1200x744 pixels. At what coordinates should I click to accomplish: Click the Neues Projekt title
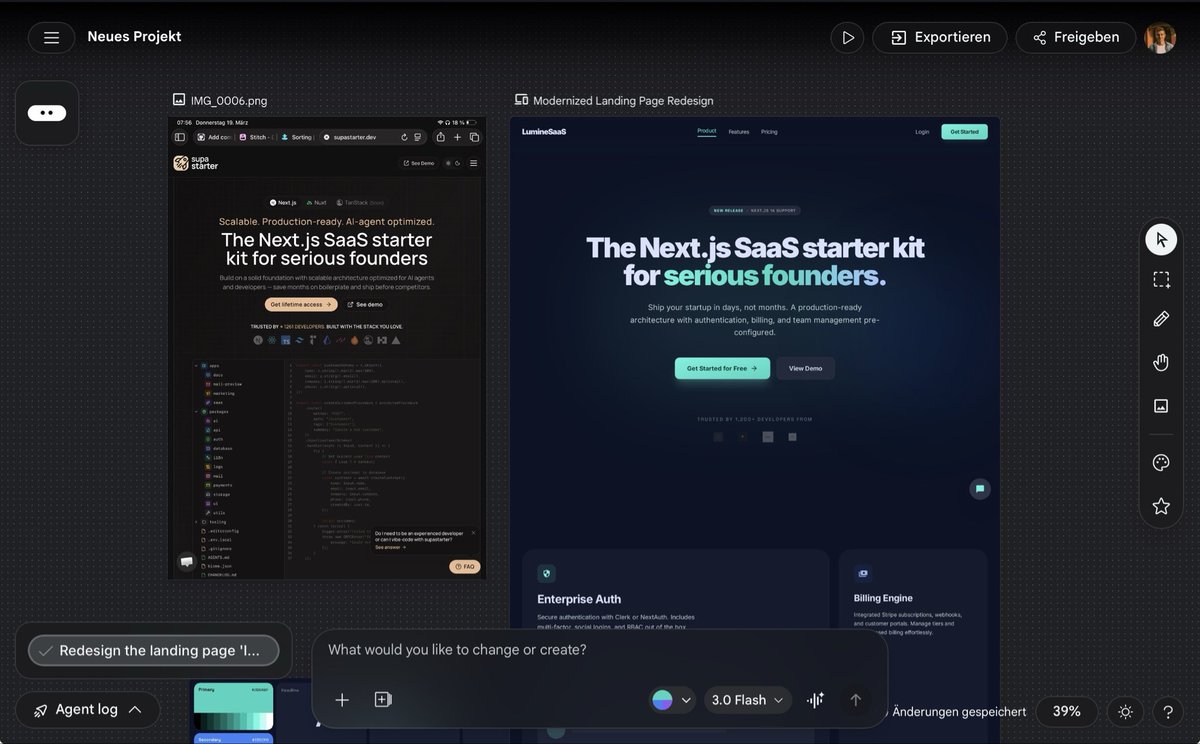pyautogui.click(x=134, y=37)
